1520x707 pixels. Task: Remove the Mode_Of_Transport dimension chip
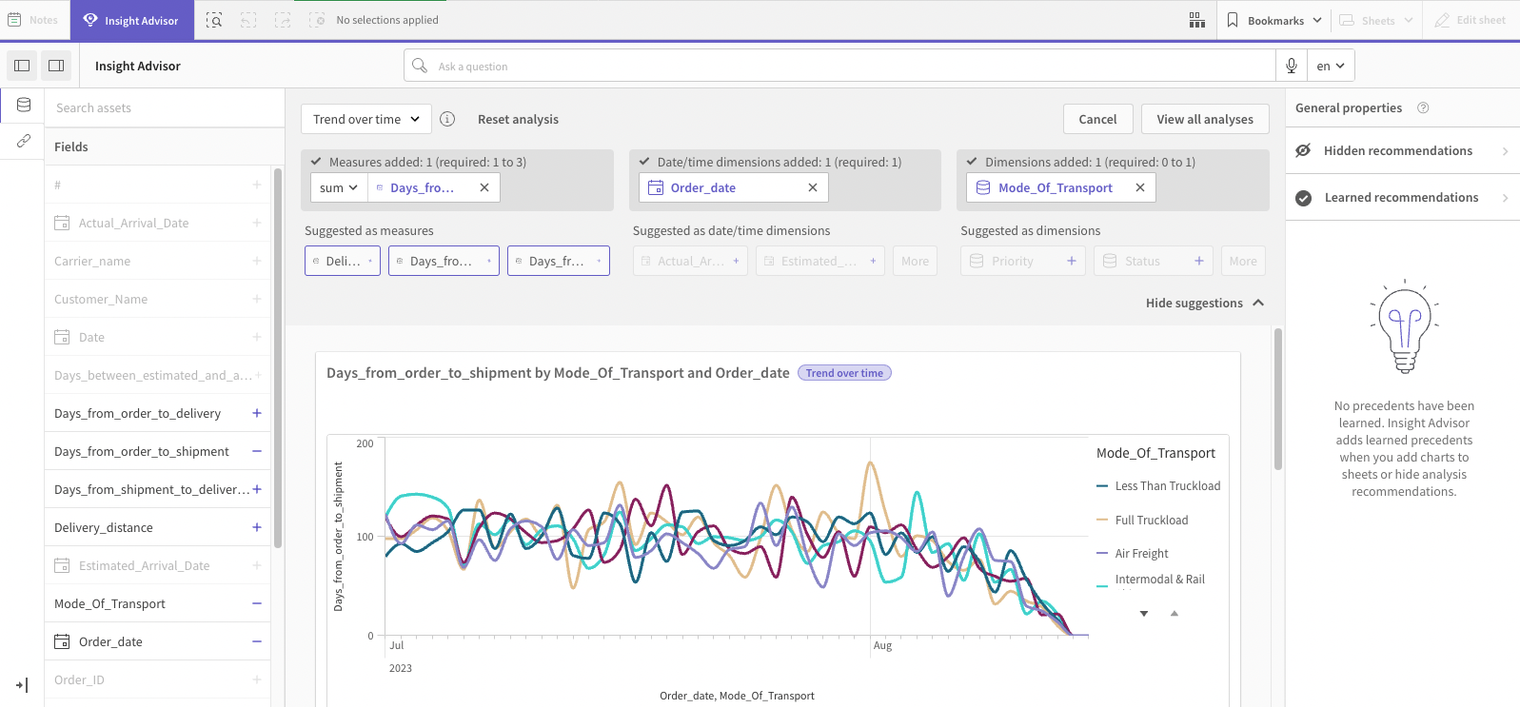pyautogui.click(x=1140, y=188)
